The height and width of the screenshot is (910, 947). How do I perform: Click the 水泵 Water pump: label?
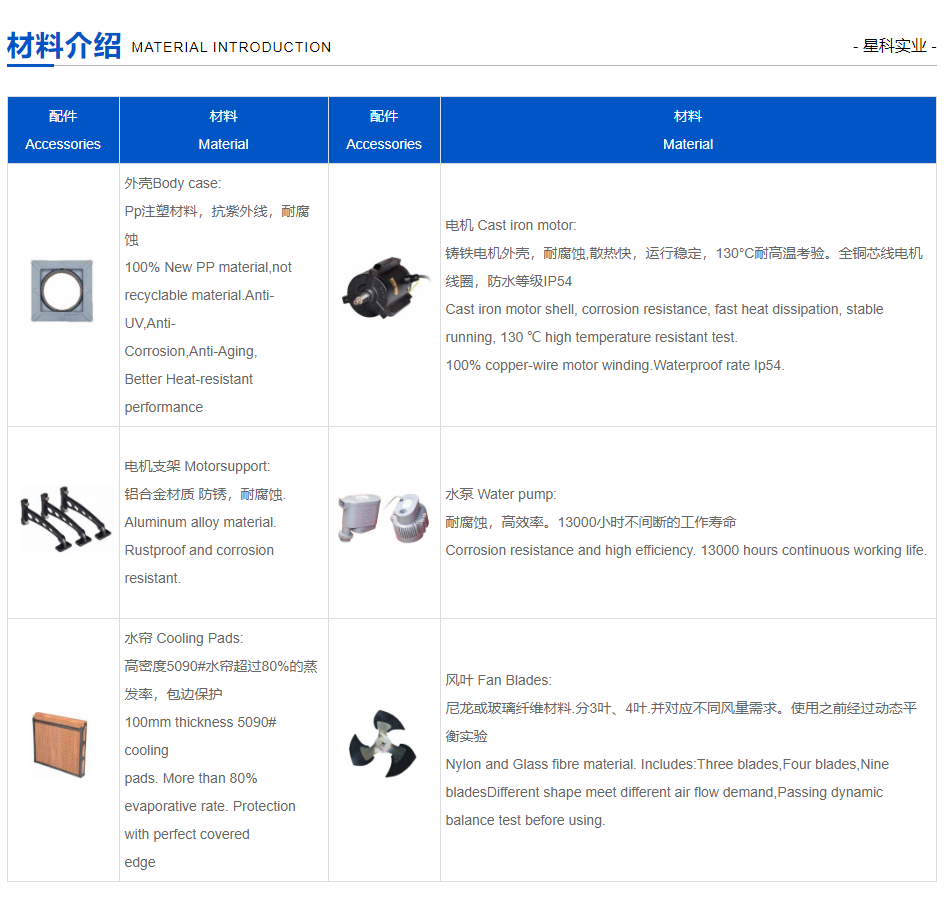(501, 494)
